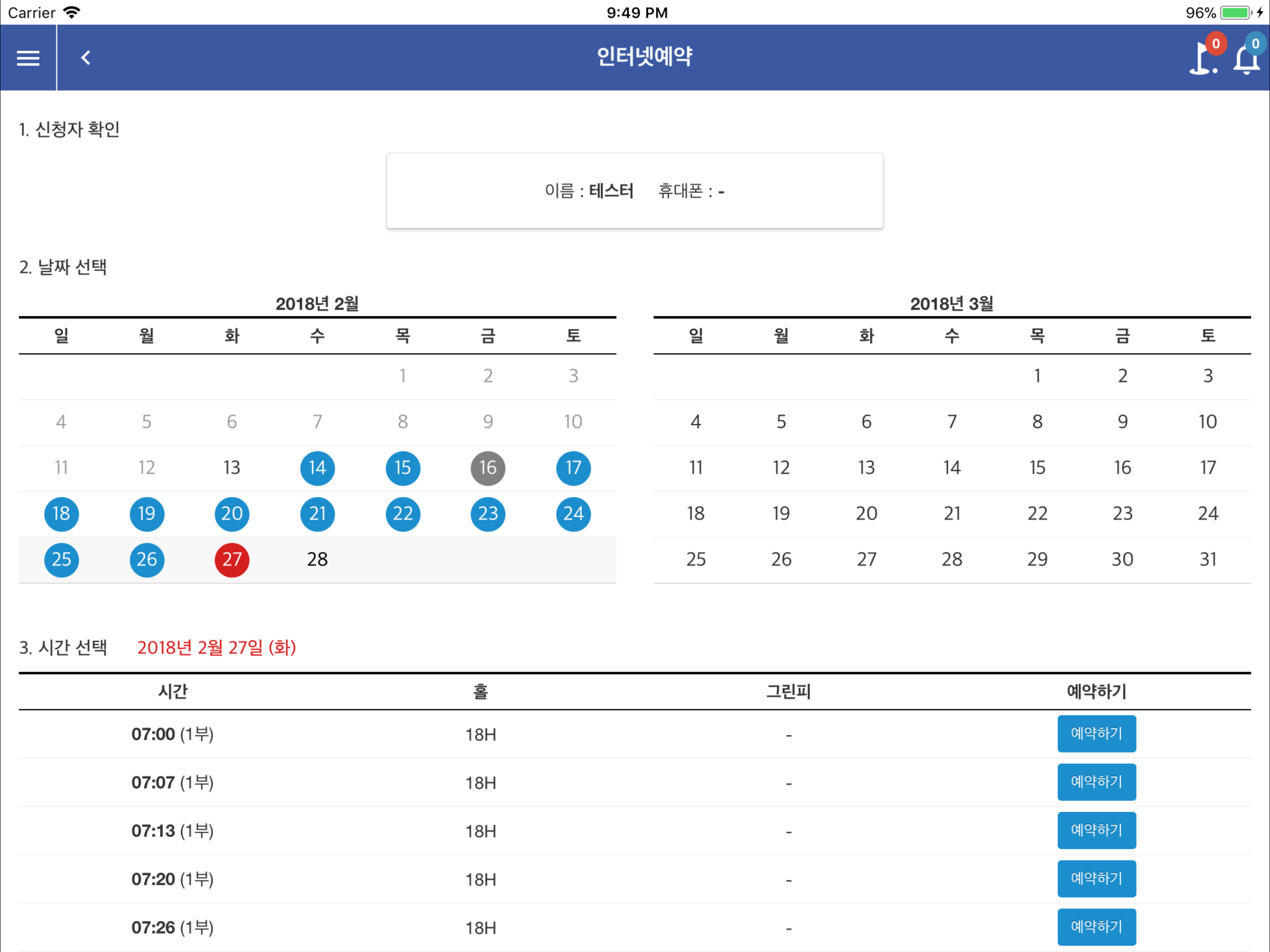Click the 3. 시간 선택 heading
Viewport: 1270px width, 952px height.
click(x=63, y=647)
